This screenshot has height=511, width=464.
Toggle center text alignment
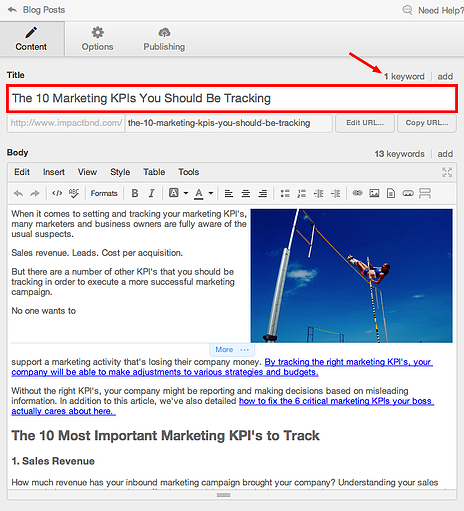pos(246,193)
